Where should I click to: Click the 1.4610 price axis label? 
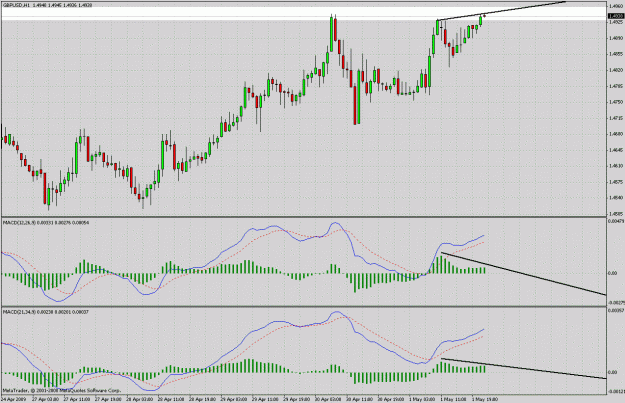coord(616,165)
